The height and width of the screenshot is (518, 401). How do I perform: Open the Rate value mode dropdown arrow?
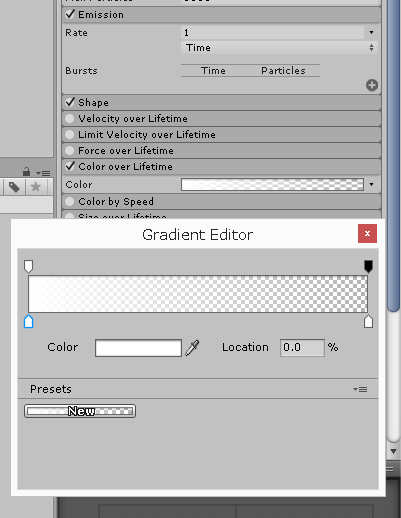[371, 33]
